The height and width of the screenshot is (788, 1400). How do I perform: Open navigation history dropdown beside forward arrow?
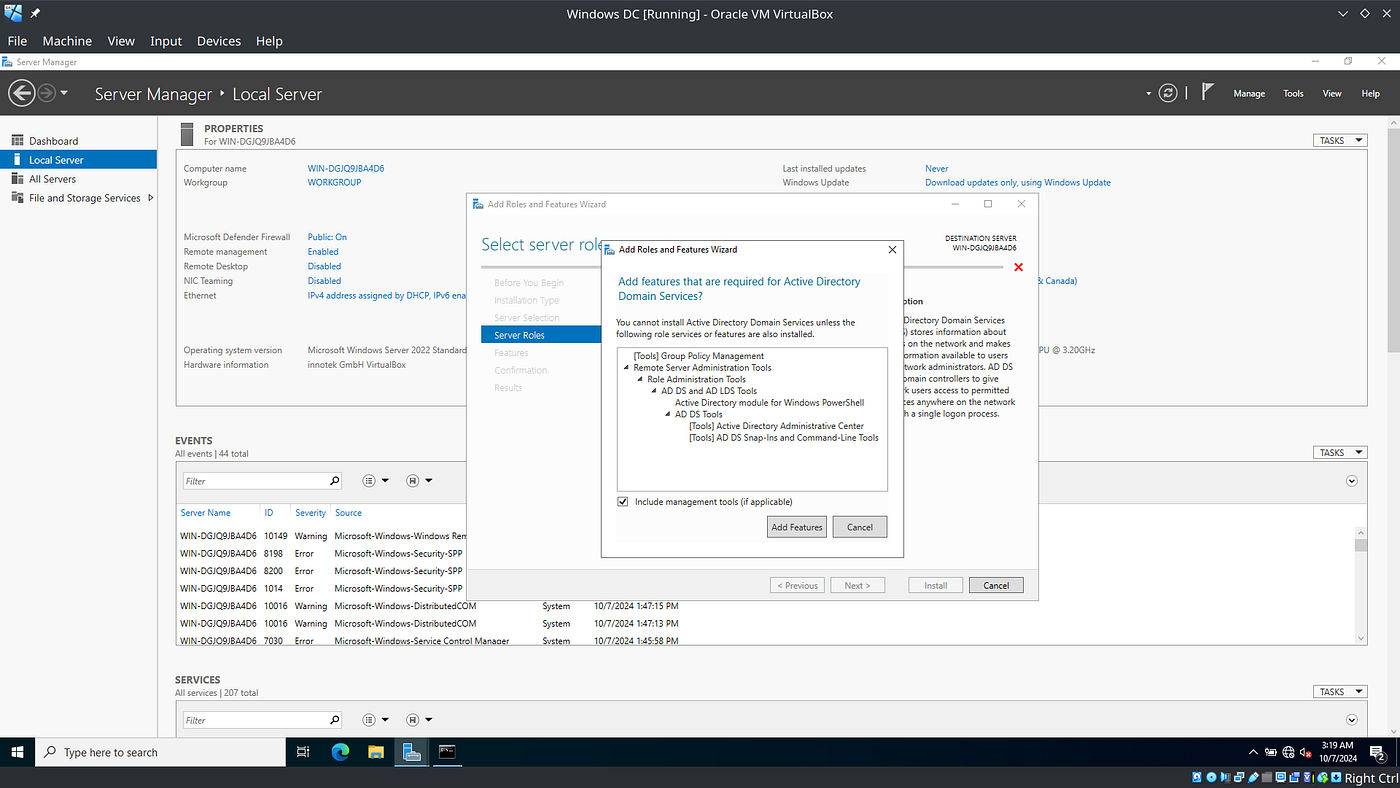pyautogui.click(x=64, y=93)
